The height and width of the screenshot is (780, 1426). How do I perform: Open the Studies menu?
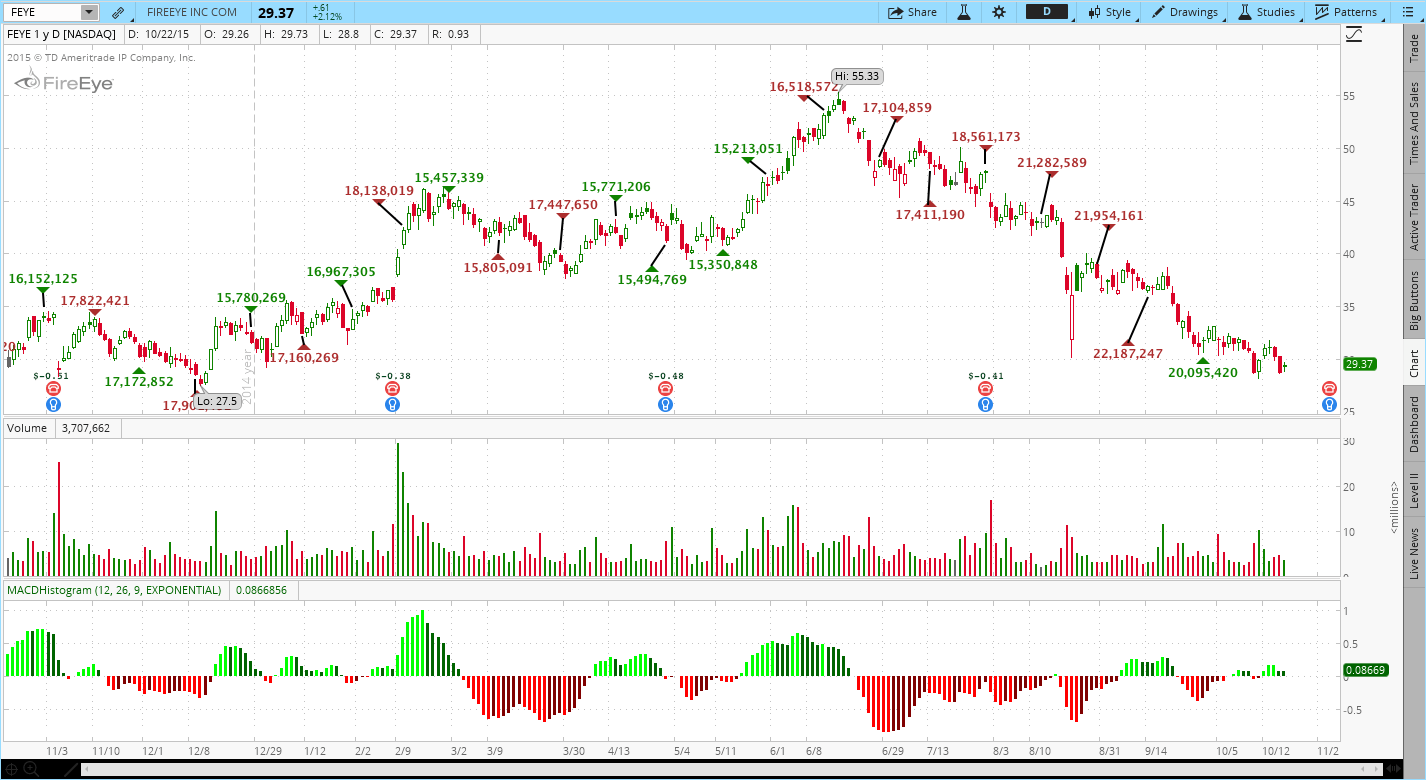pyautogui.click(x=1266, y=12)
